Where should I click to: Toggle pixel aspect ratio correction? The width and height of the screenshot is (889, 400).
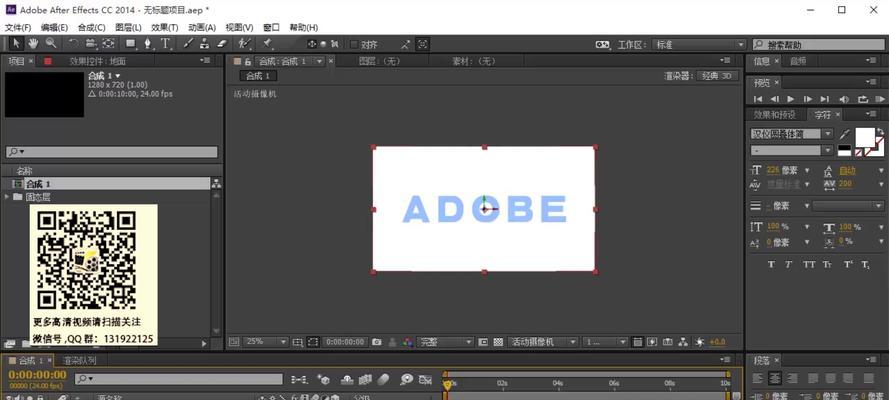637,342
